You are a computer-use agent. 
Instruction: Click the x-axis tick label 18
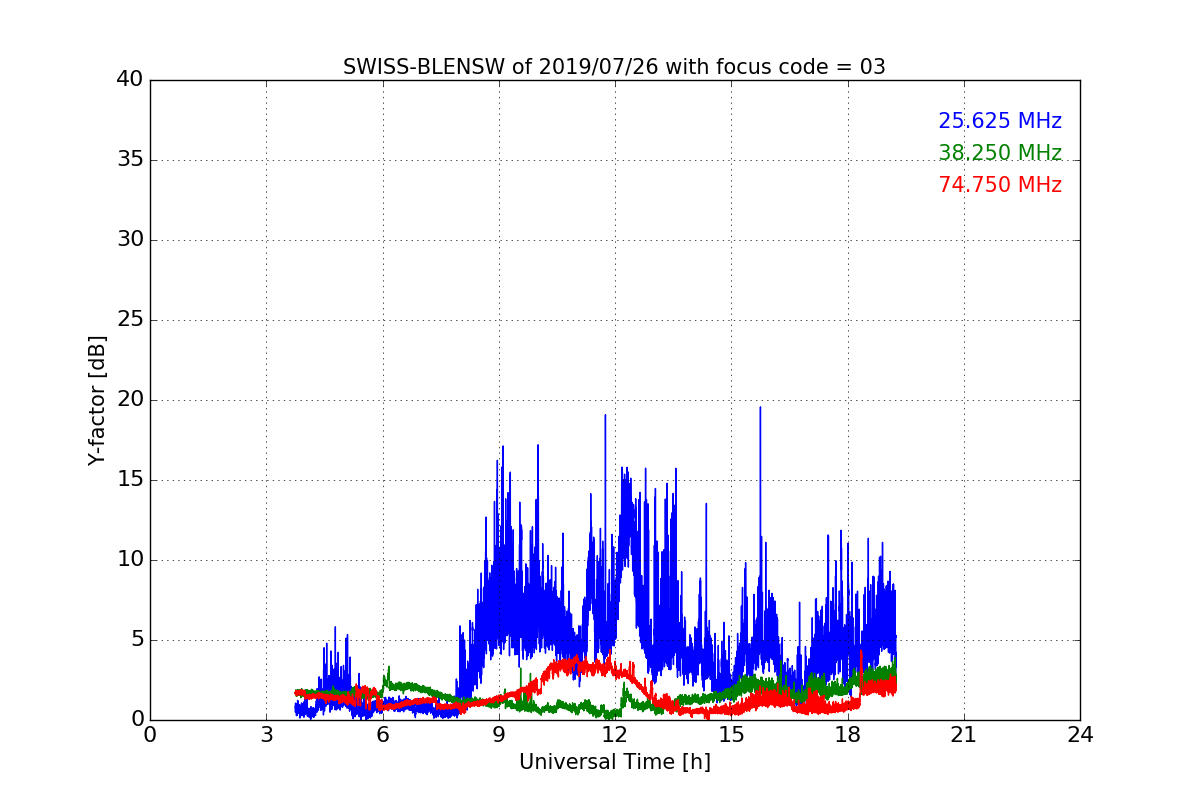[x=847, y=735]
